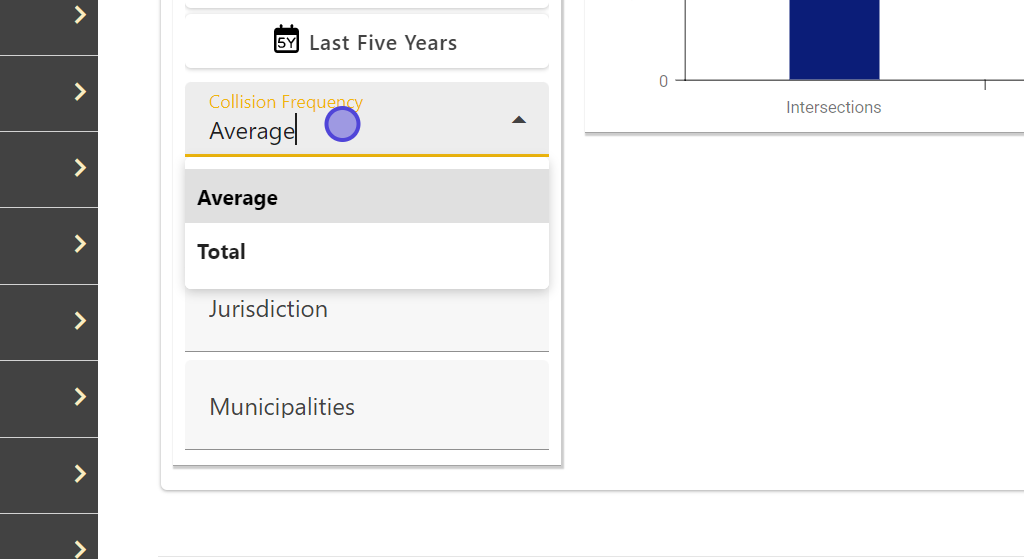This screenshot has height=559, width=1024.
Task: Click the yellow Collision Frequency label
Action: click(285, 102)
